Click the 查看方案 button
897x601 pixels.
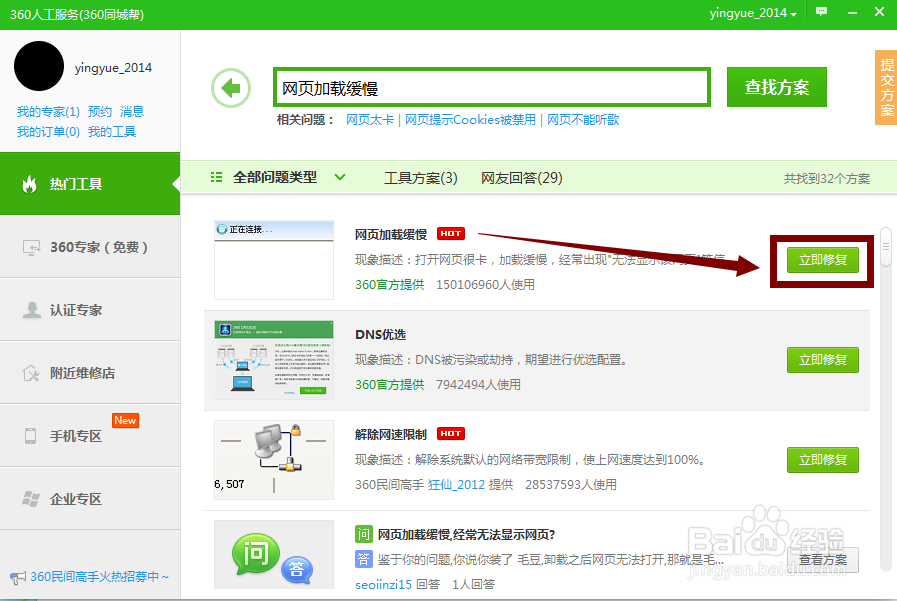point(823,559)
